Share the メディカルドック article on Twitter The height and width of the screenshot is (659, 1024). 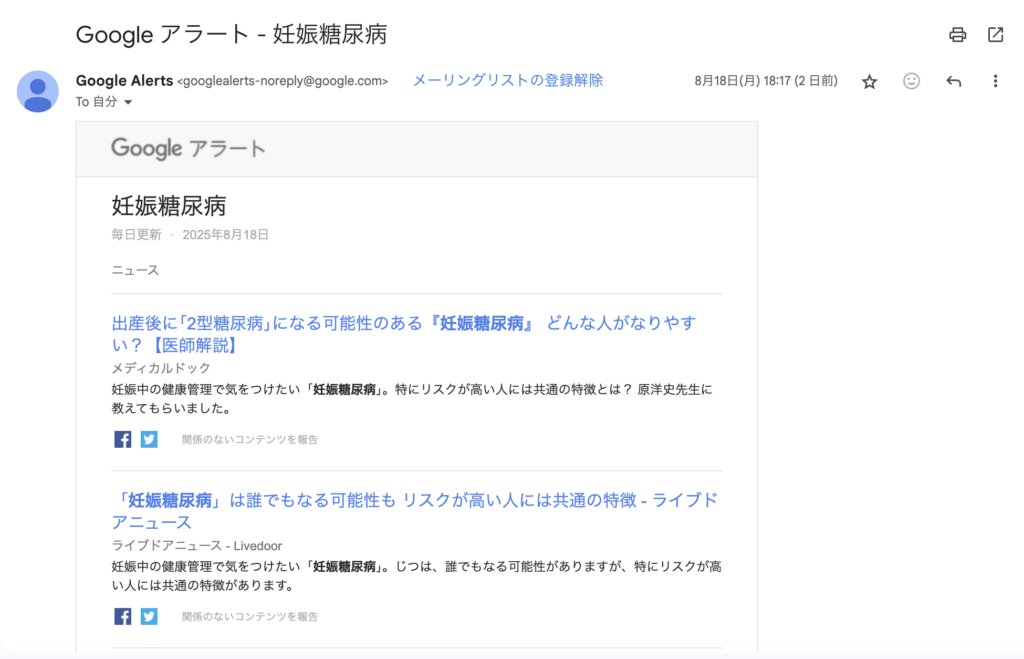point(149,439)
